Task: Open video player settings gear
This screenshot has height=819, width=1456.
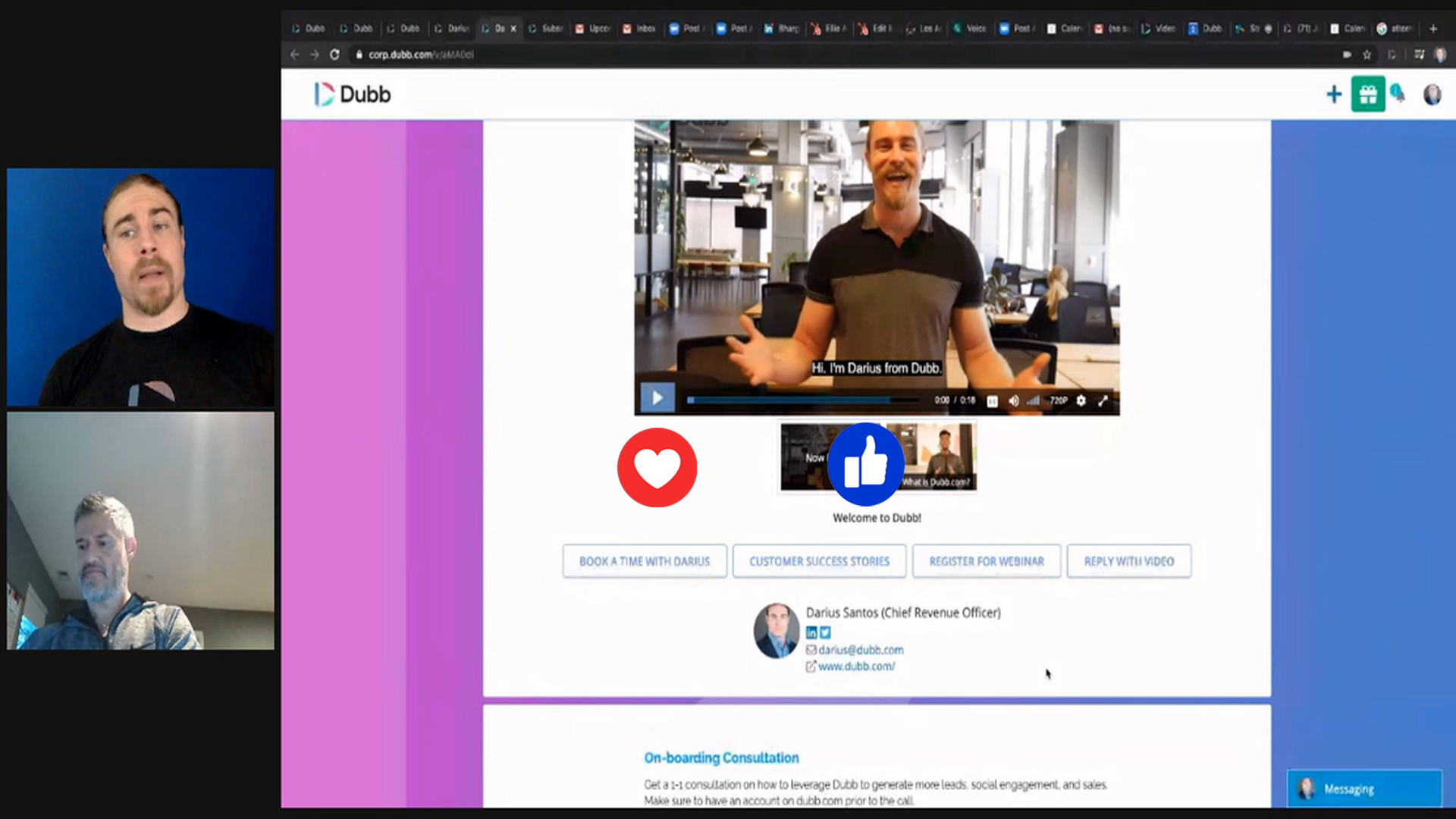Action: [1081, 400]
